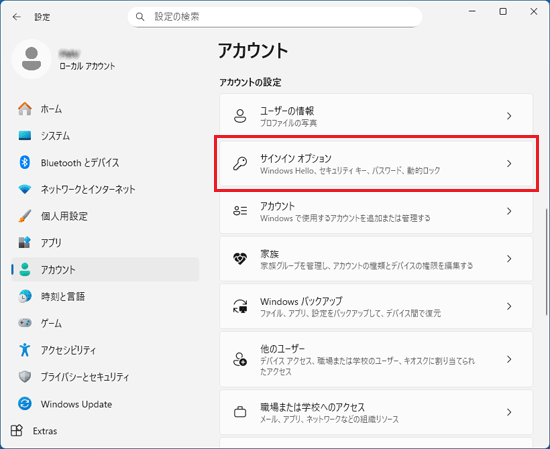
Task: Close the settings window
Action: pos(534,12)
